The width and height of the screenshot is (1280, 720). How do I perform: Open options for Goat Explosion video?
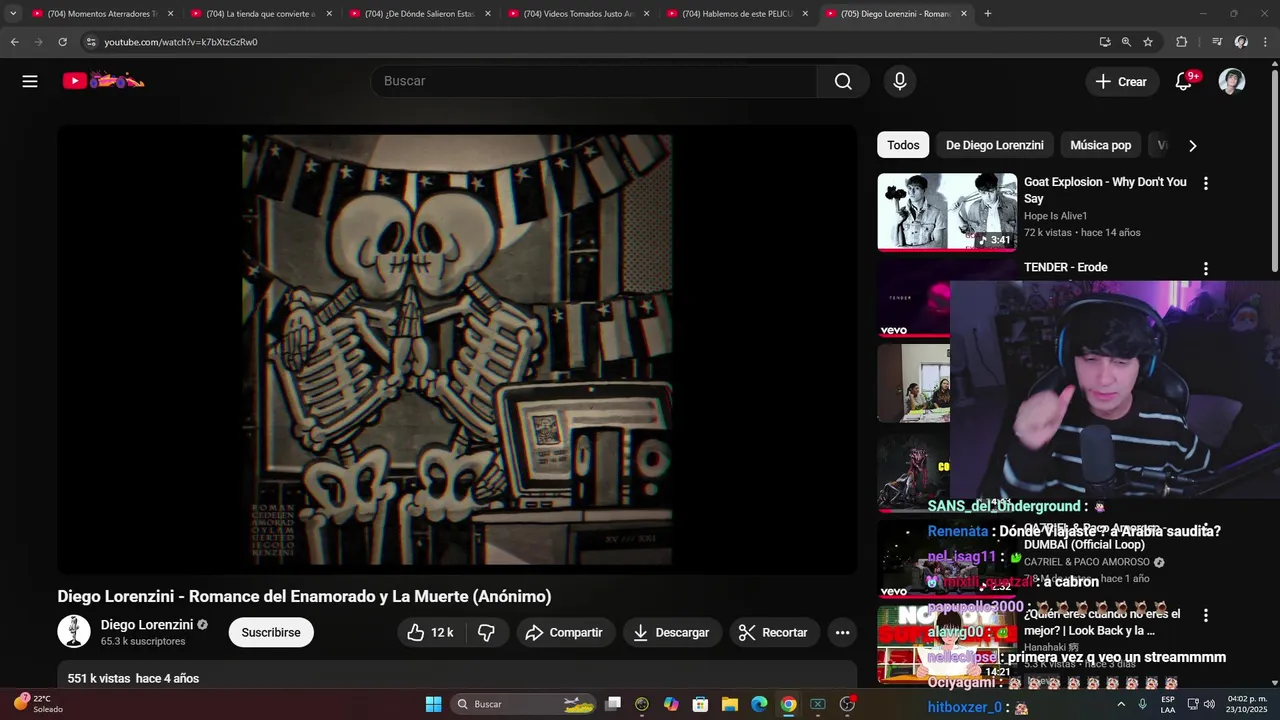pos(1205,183)
